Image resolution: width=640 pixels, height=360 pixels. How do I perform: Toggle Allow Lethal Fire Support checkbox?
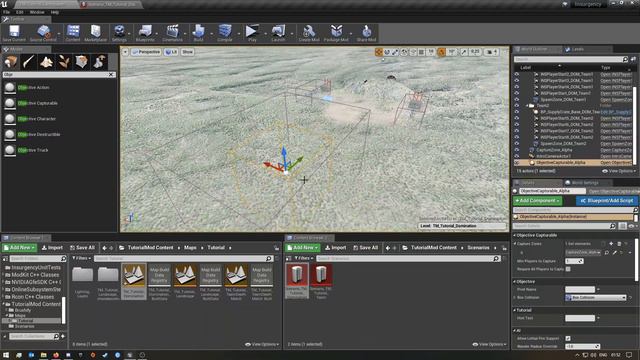tap(568, 338)
